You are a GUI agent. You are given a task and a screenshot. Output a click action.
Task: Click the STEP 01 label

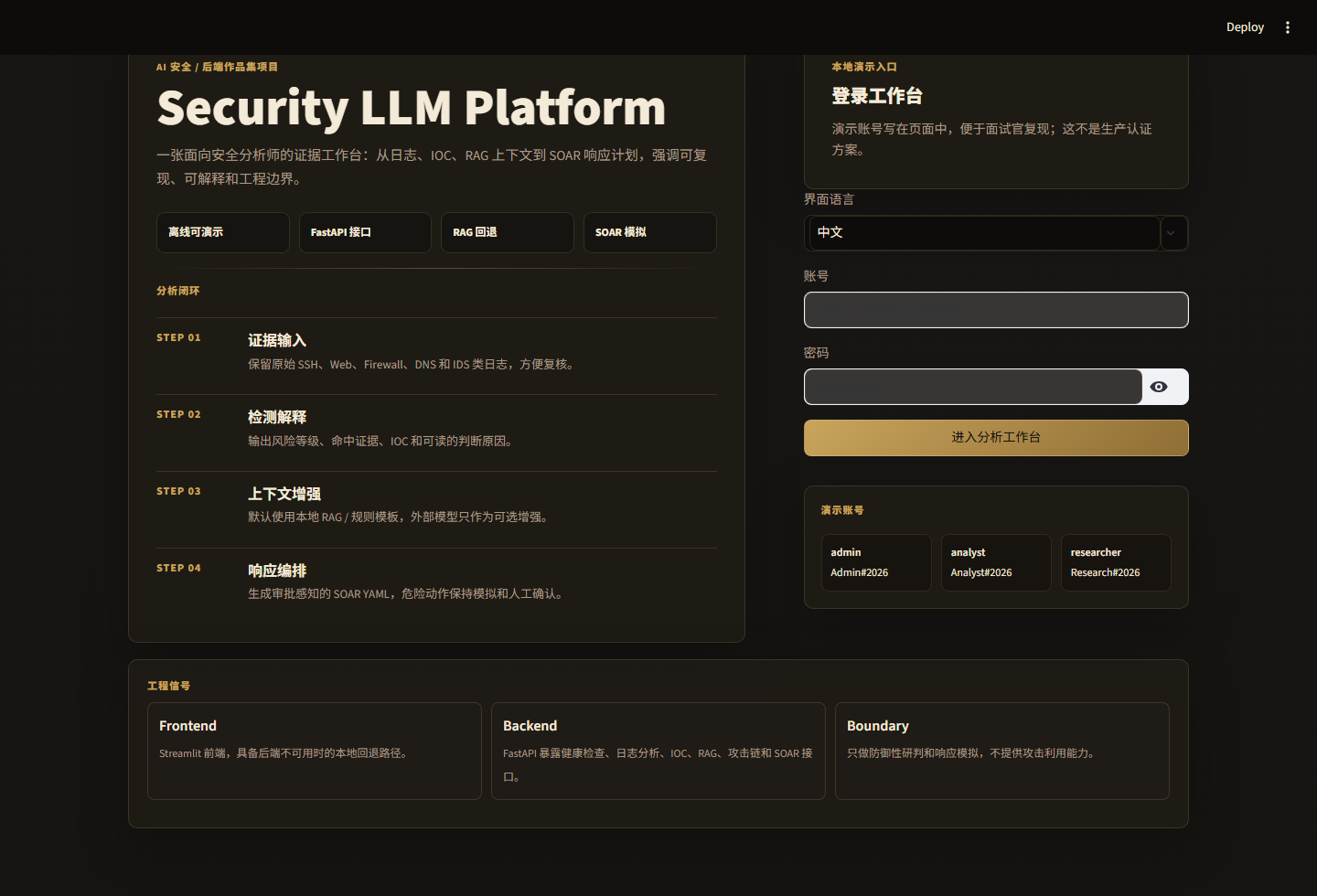point(178,337)
